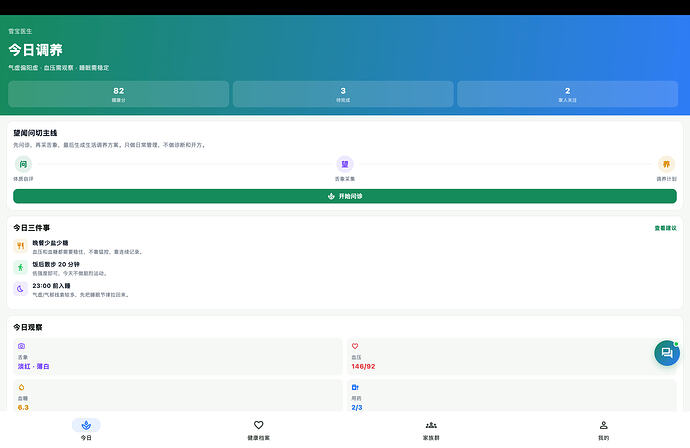Open the blood pressure 146/92 card
Image resolution: width=690 pixels, height=448 pixels.
[512, 356]
